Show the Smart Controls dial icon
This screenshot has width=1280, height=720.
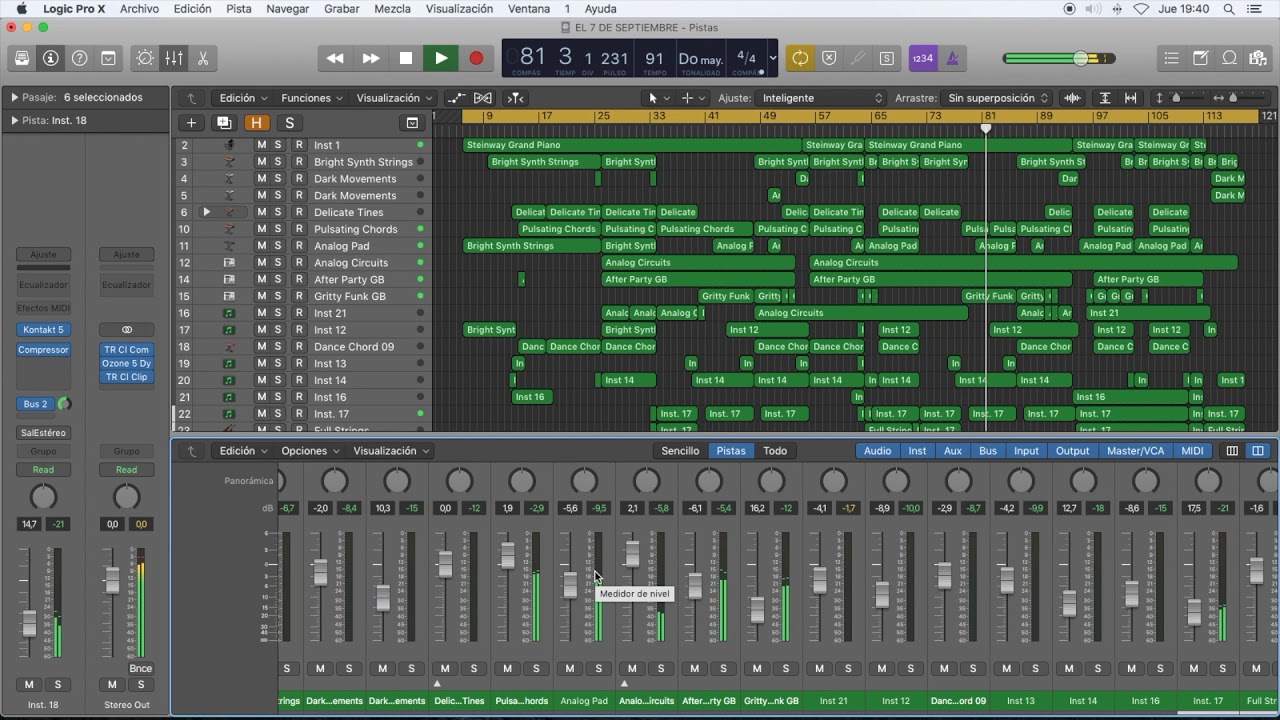pos(145,58)
